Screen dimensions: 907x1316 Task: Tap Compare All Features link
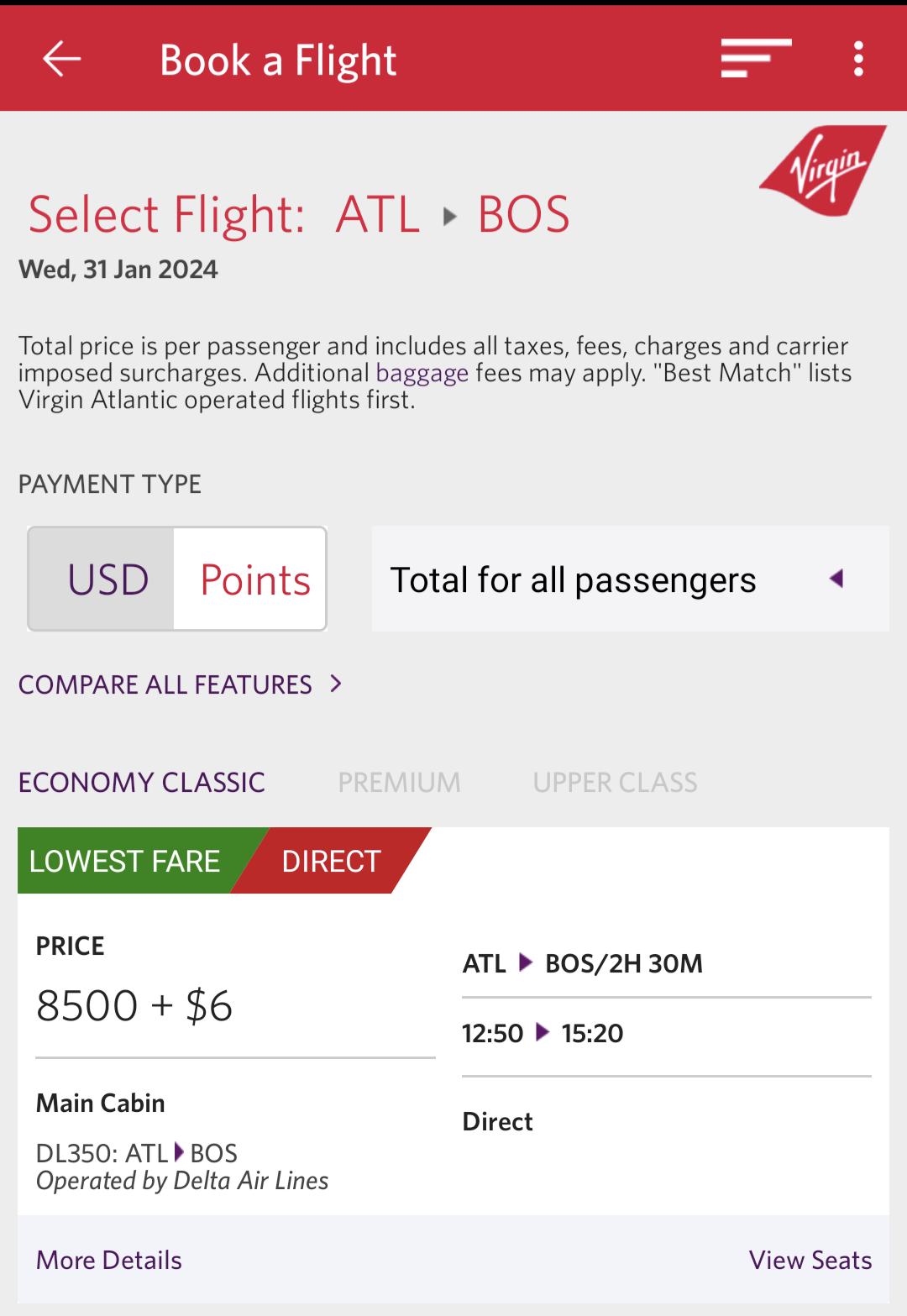tap(165, 684)
